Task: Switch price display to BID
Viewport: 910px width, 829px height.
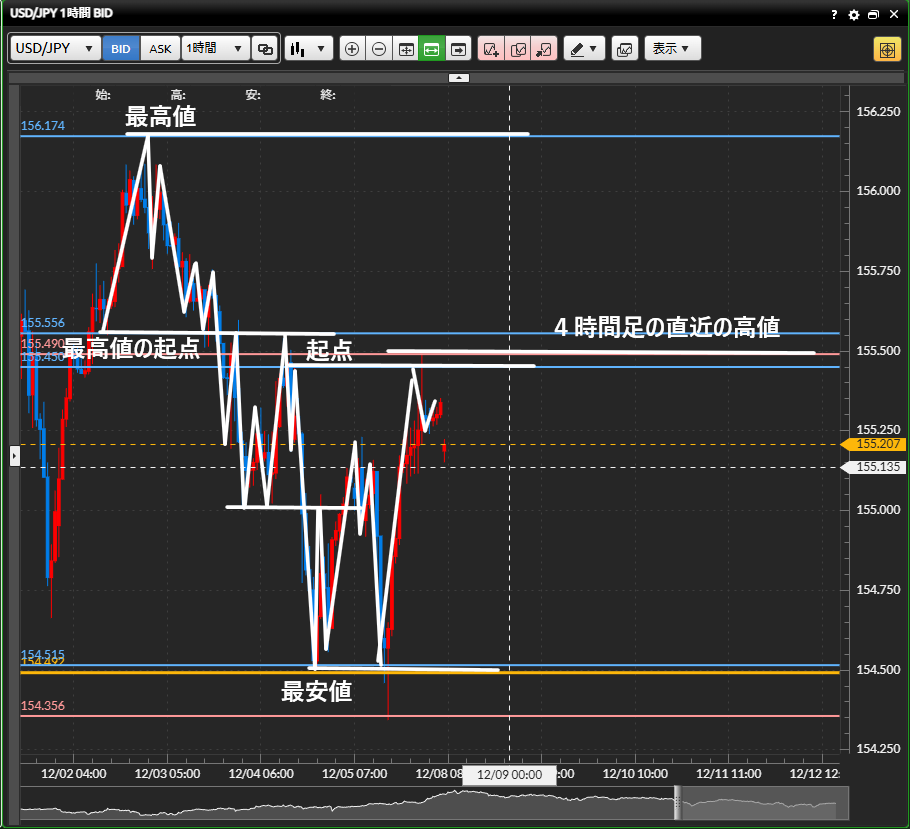Action: pyautogui.click(x=121, y=48)
